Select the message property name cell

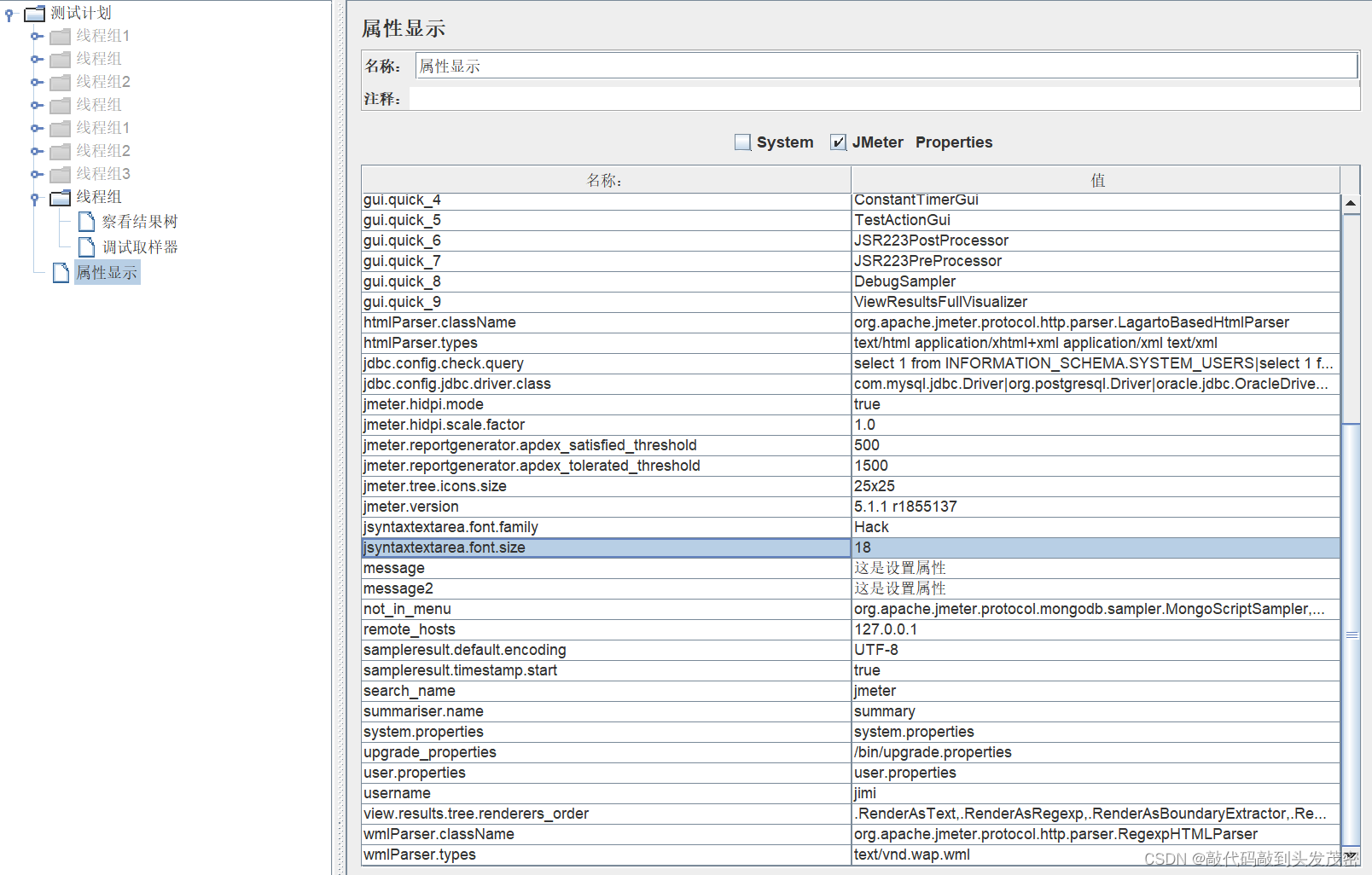(606, 568)
